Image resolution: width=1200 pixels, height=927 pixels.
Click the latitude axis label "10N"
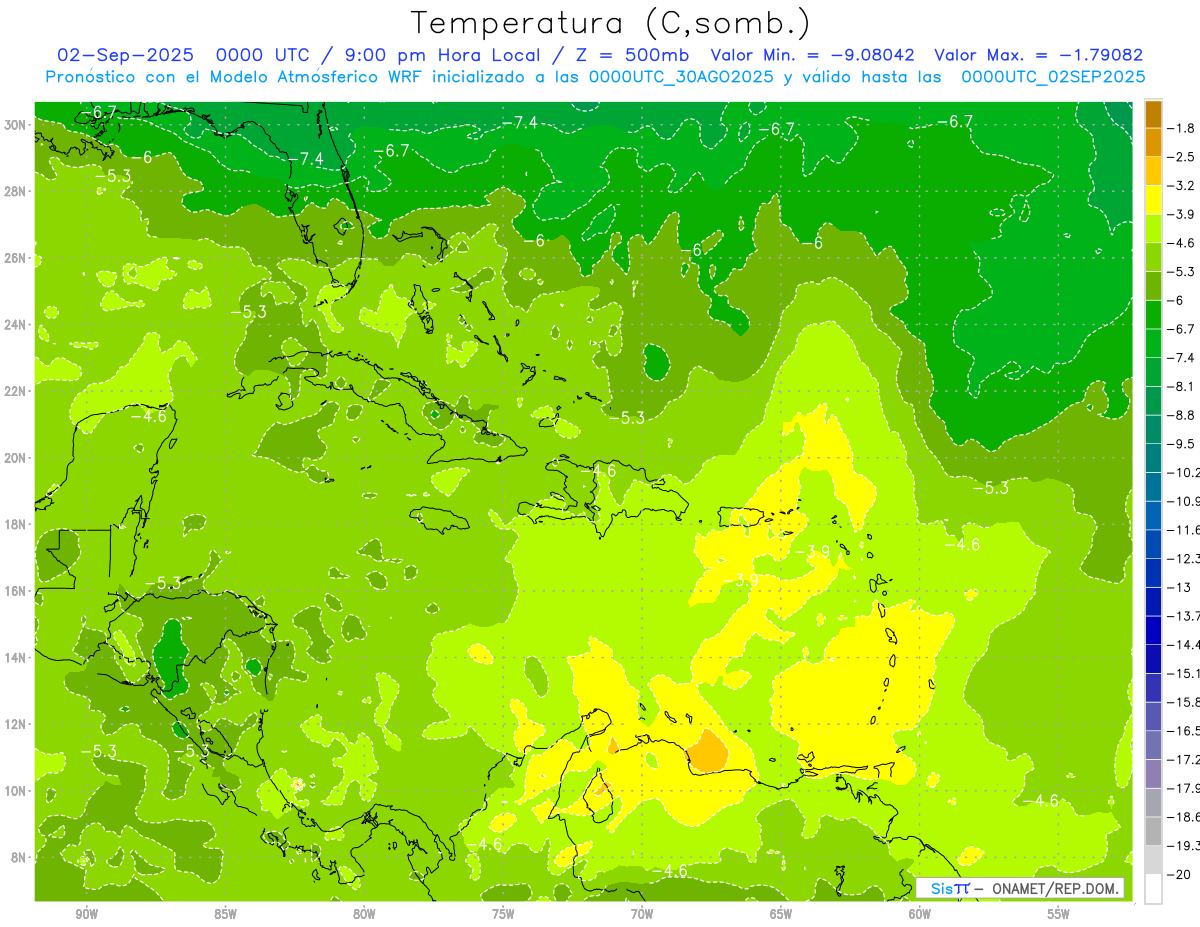(x=16, y=790)
